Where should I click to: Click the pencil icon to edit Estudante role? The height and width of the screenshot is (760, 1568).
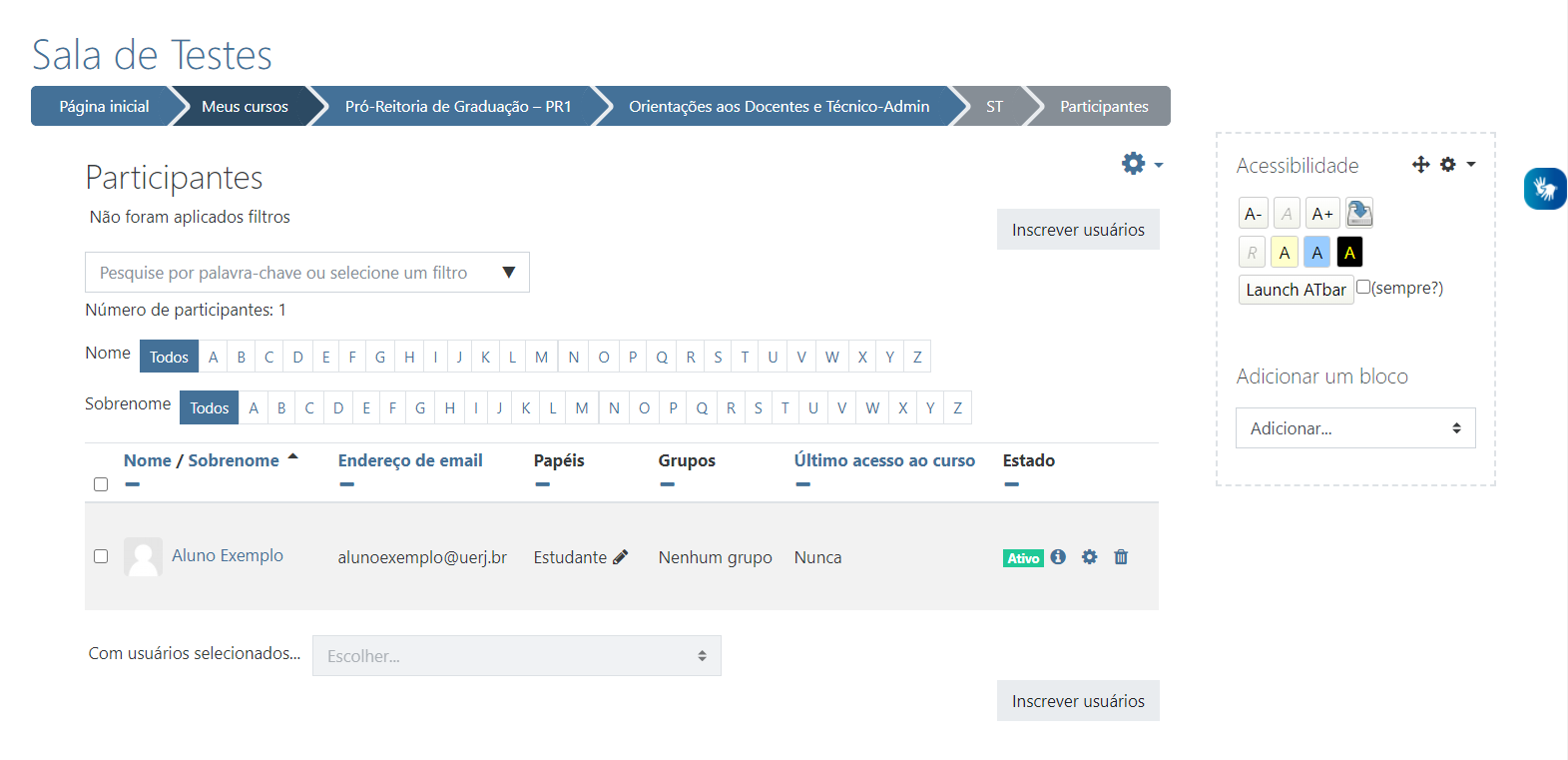(620, 557)
